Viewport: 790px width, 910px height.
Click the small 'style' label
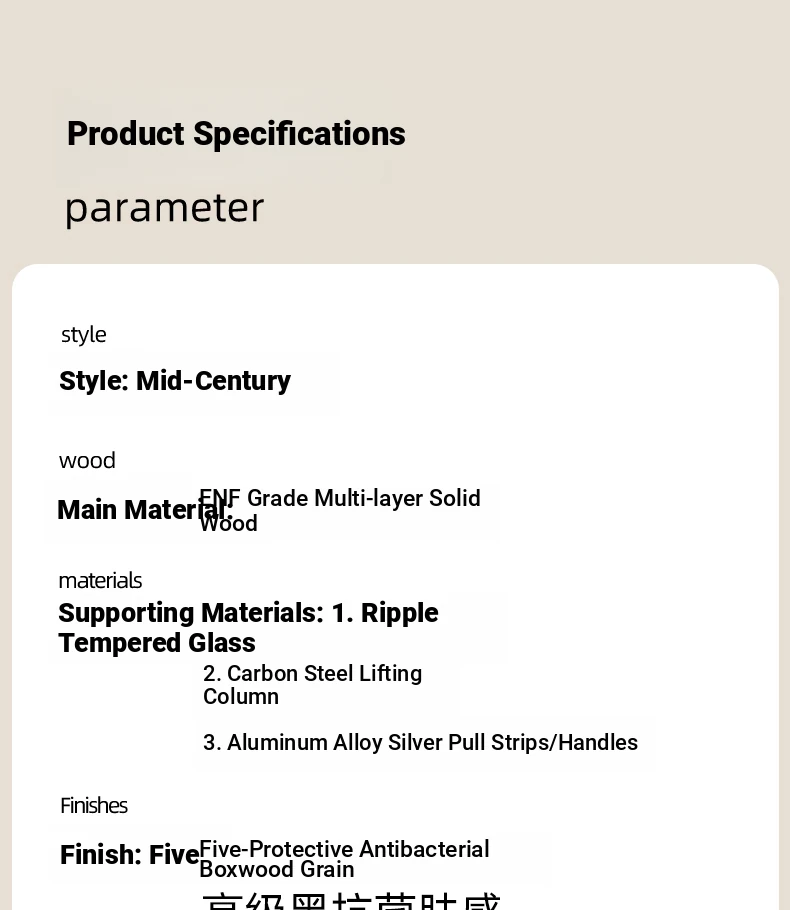(x=83, y=335)
